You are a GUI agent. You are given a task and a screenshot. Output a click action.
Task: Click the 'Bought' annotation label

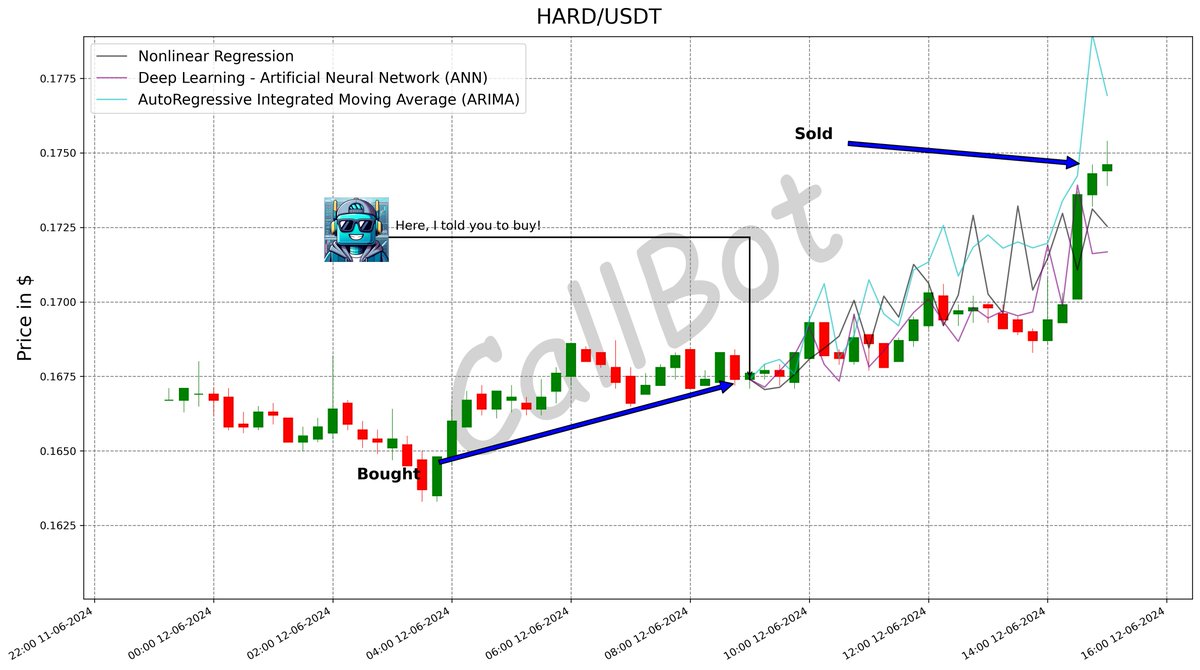[388, 474]
